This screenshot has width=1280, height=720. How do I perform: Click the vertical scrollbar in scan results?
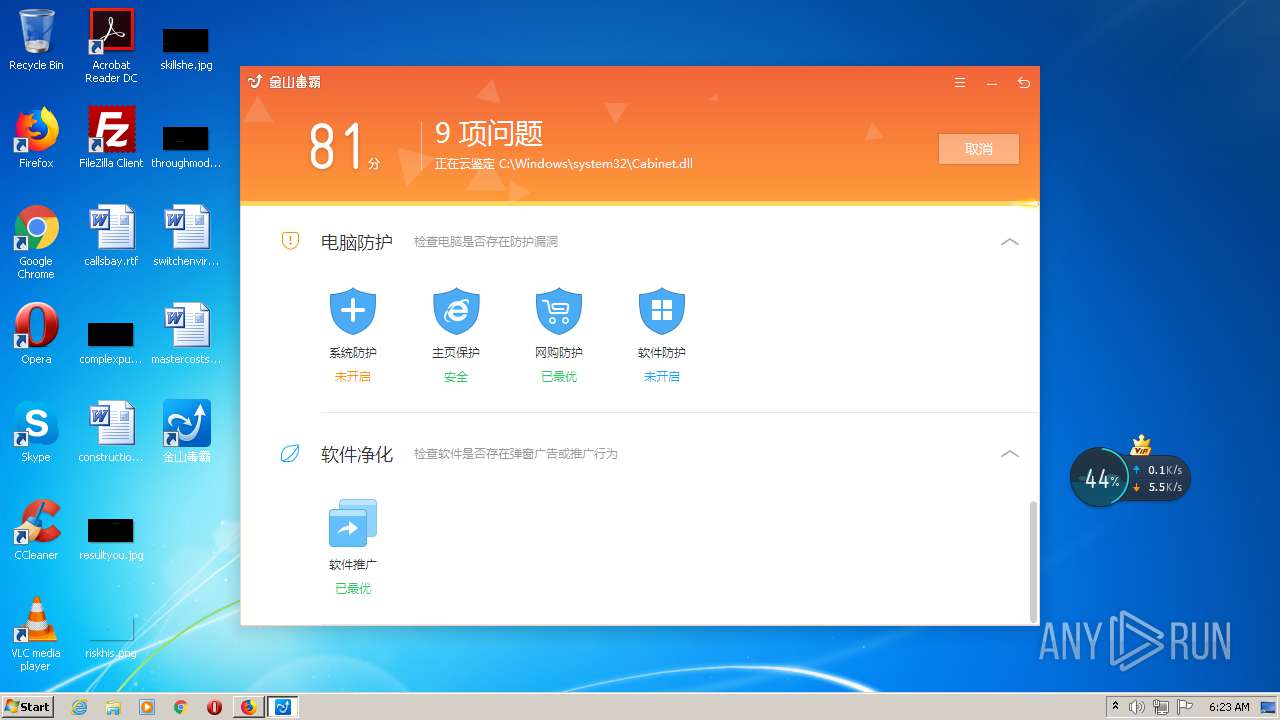(1034, 560)
